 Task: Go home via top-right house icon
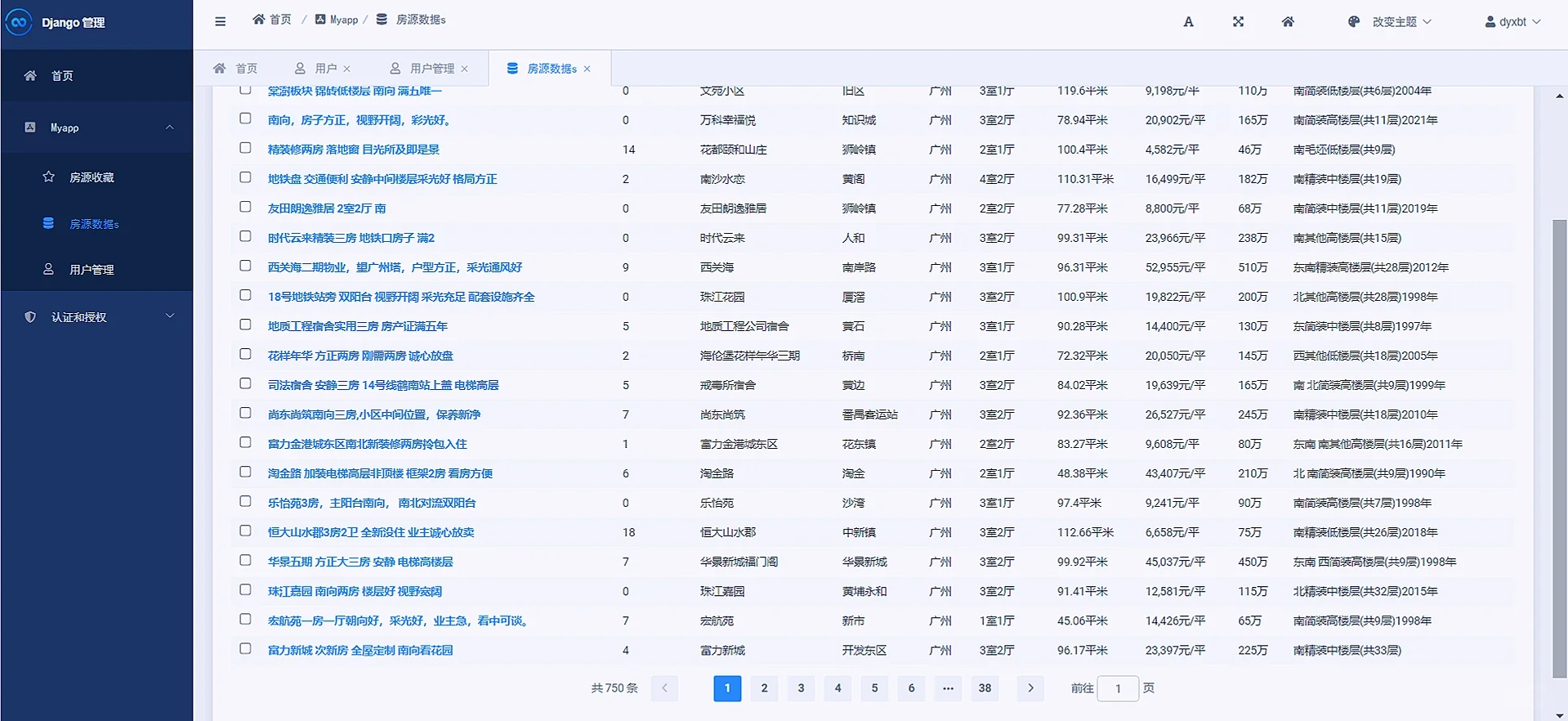coord(1288,22)
